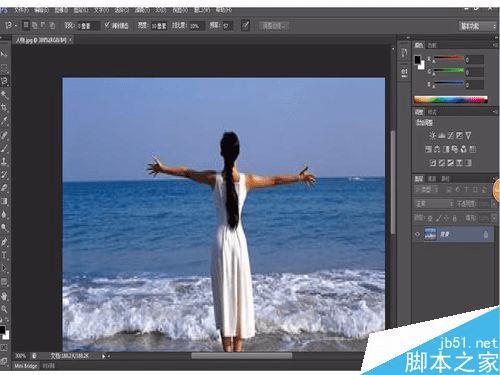Add a Black & White adjustment

click(x=446, y=149)
